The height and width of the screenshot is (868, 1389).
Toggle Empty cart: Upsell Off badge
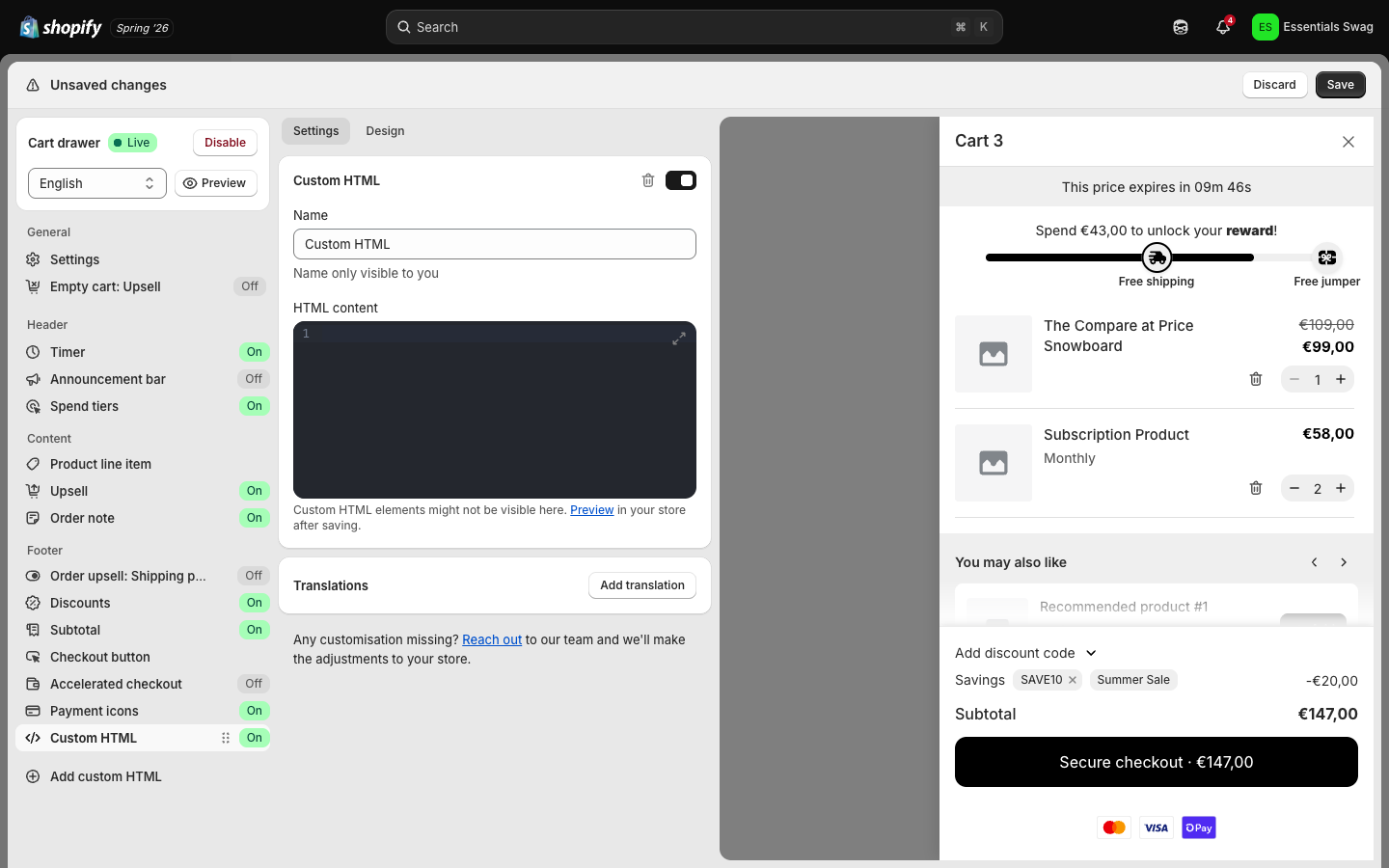tap(250, 286)
